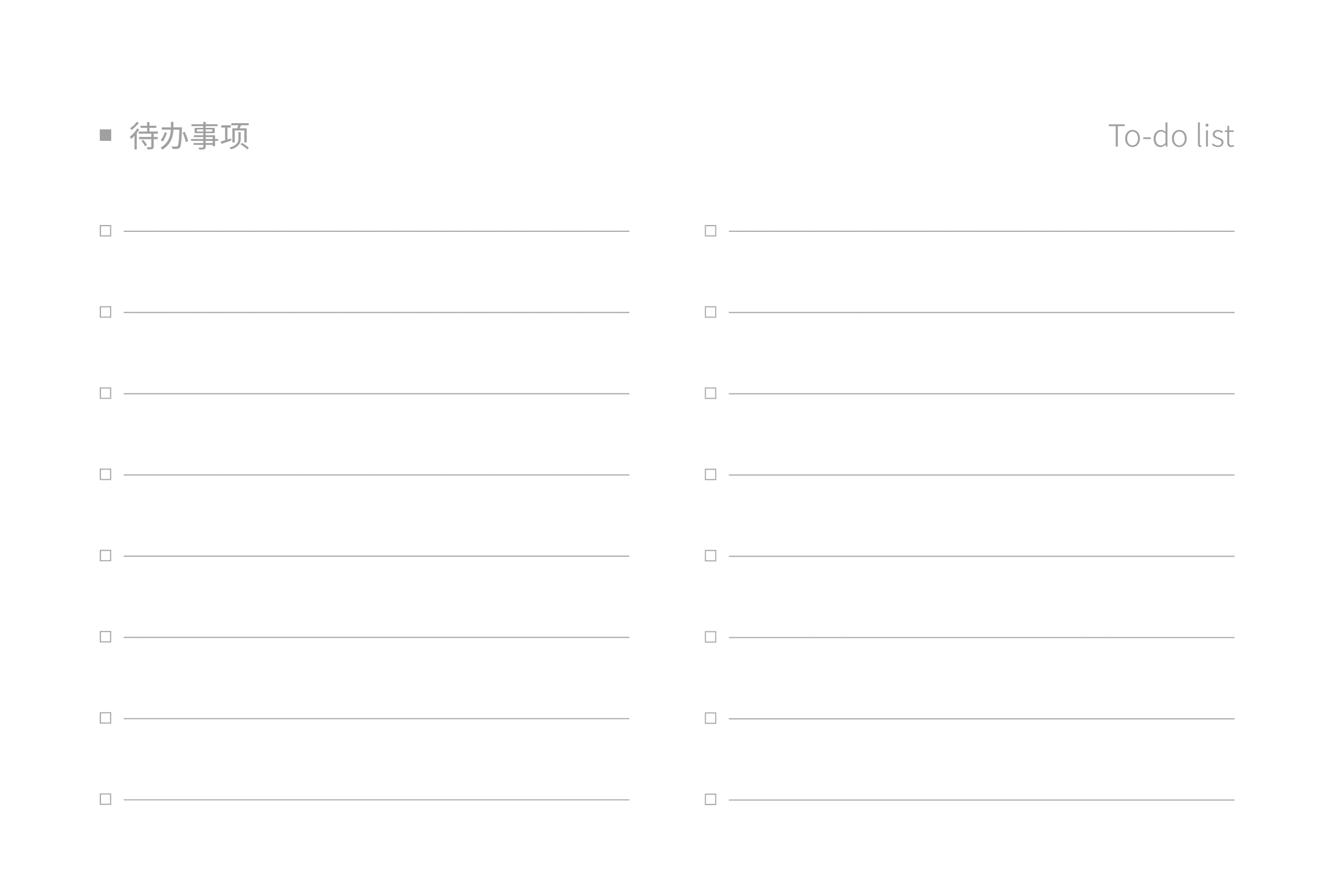Image resolution: width=1326 pixels, height=896 pixels.
Task: Check the fourth checkbox in left column
Action: (x=106, y=475)
